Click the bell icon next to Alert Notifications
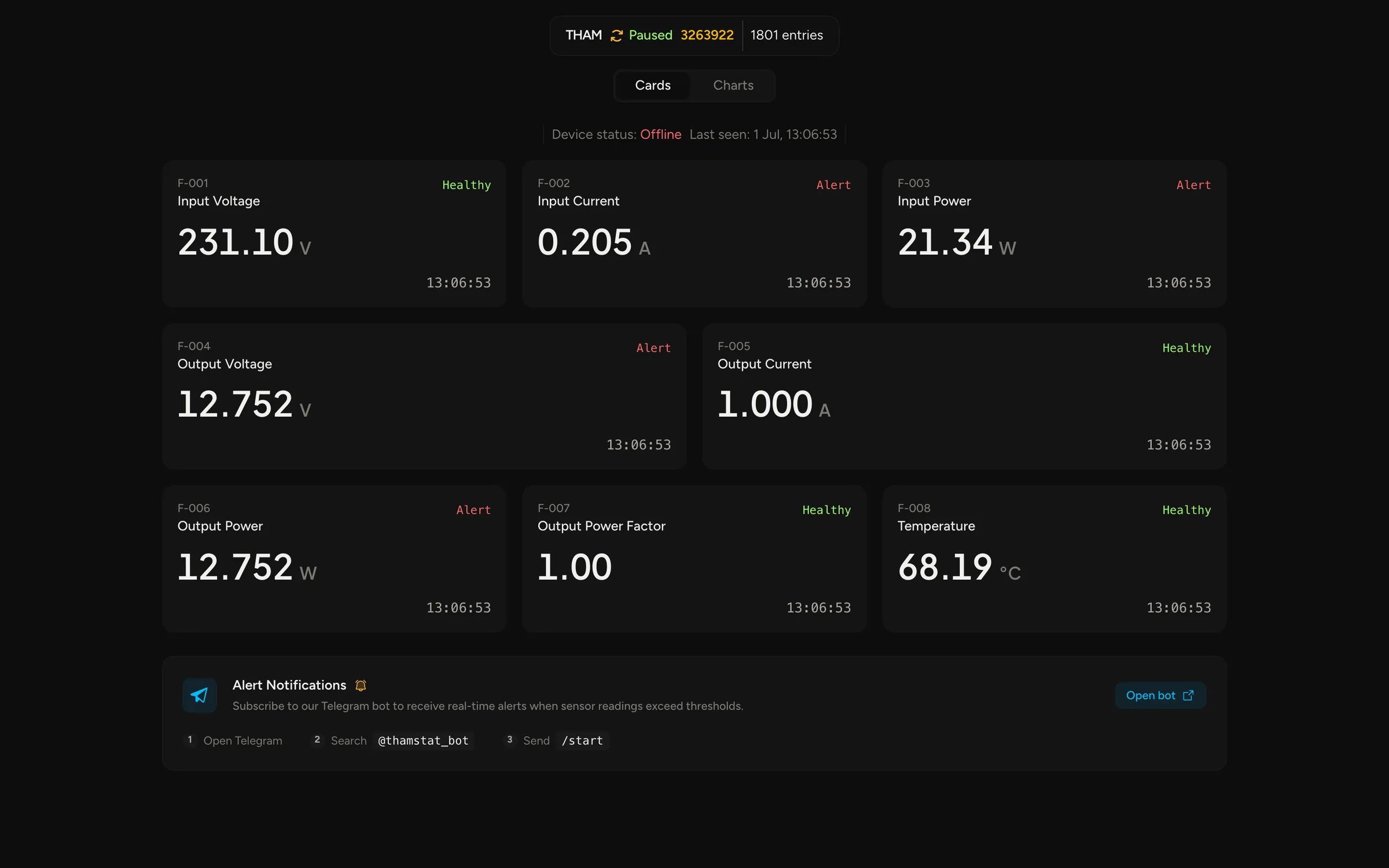Viewport: 1389px width, 868px height. click(361, 685)
